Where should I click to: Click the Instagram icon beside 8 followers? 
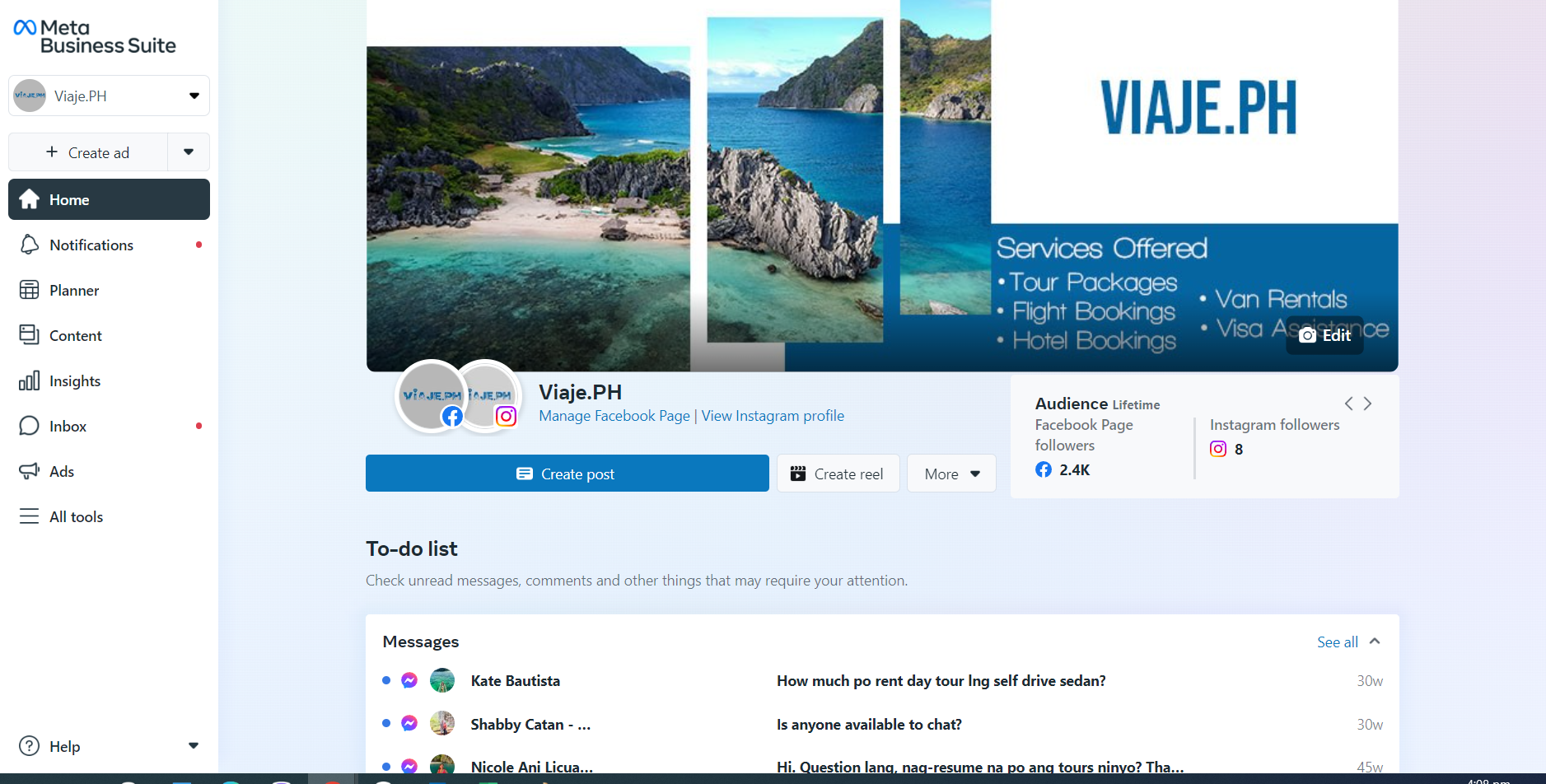[1218, 449]
